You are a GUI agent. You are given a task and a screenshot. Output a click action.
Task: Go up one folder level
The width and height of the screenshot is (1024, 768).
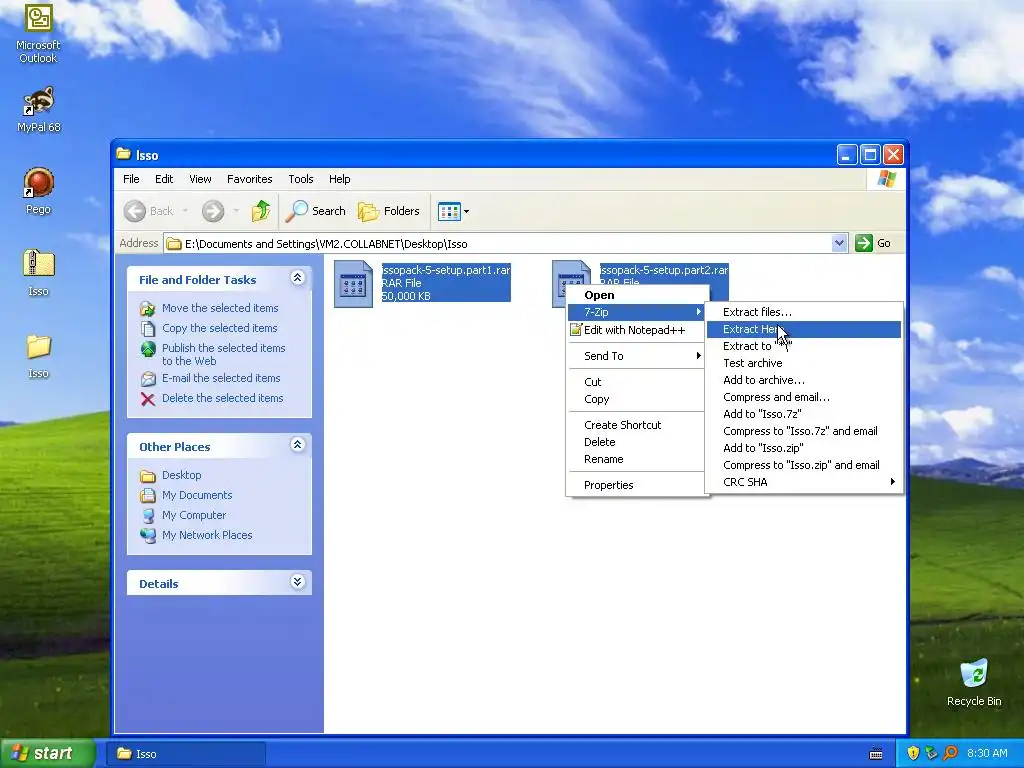pyautogui.click(x=261, y=211)
